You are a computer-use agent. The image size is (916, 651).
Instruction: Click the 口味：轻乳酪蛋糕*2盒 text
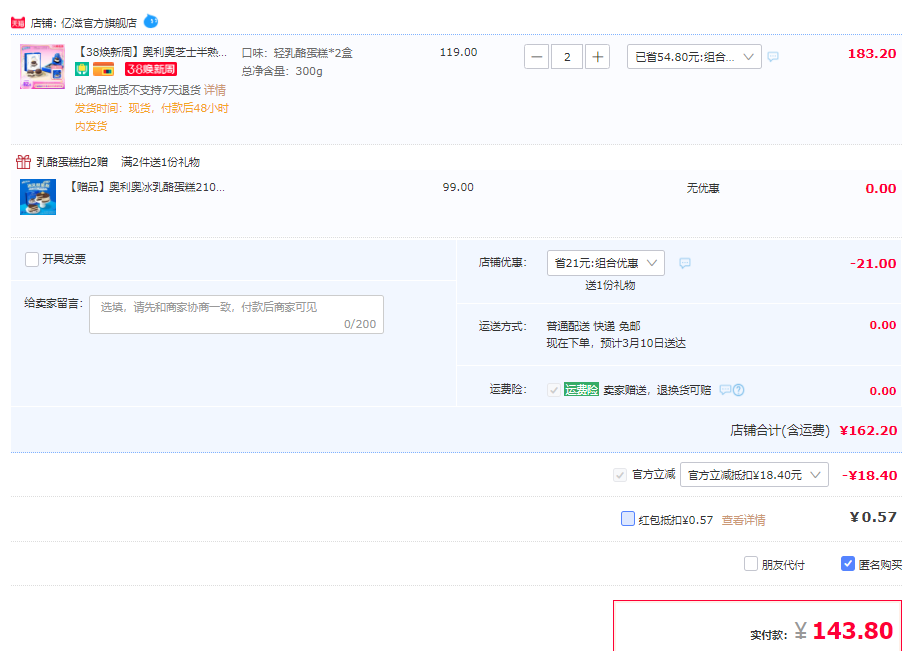point(297,53)
